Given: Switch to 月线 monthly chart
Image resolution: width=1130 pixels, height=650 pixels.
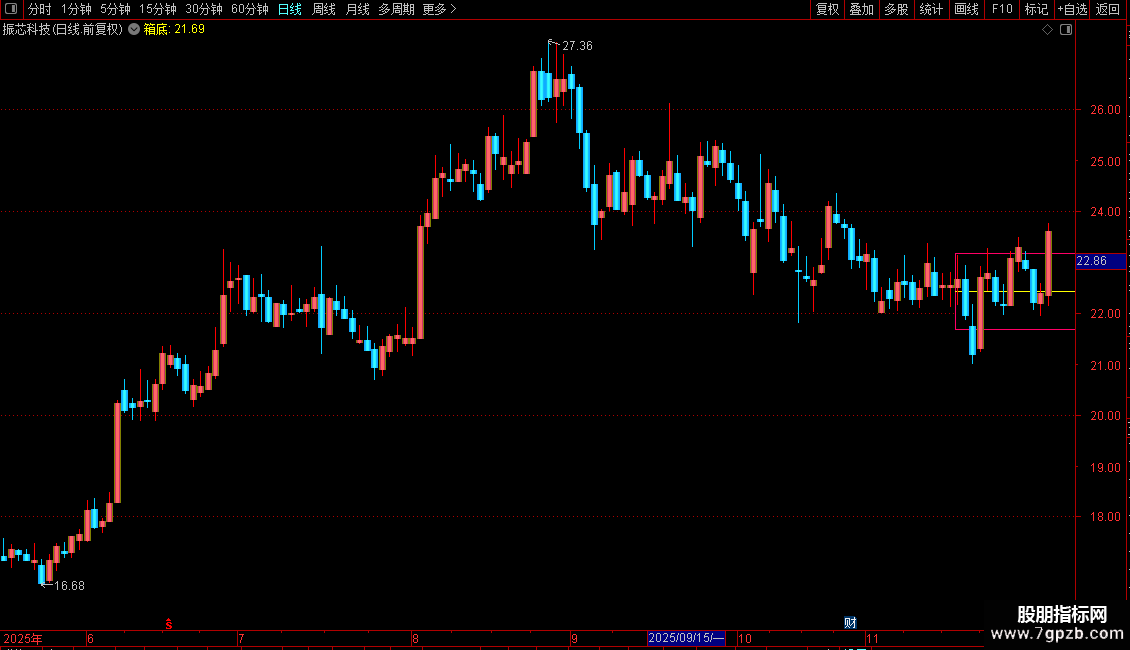Looking at the screenshot, I should [x=357, y=9].
